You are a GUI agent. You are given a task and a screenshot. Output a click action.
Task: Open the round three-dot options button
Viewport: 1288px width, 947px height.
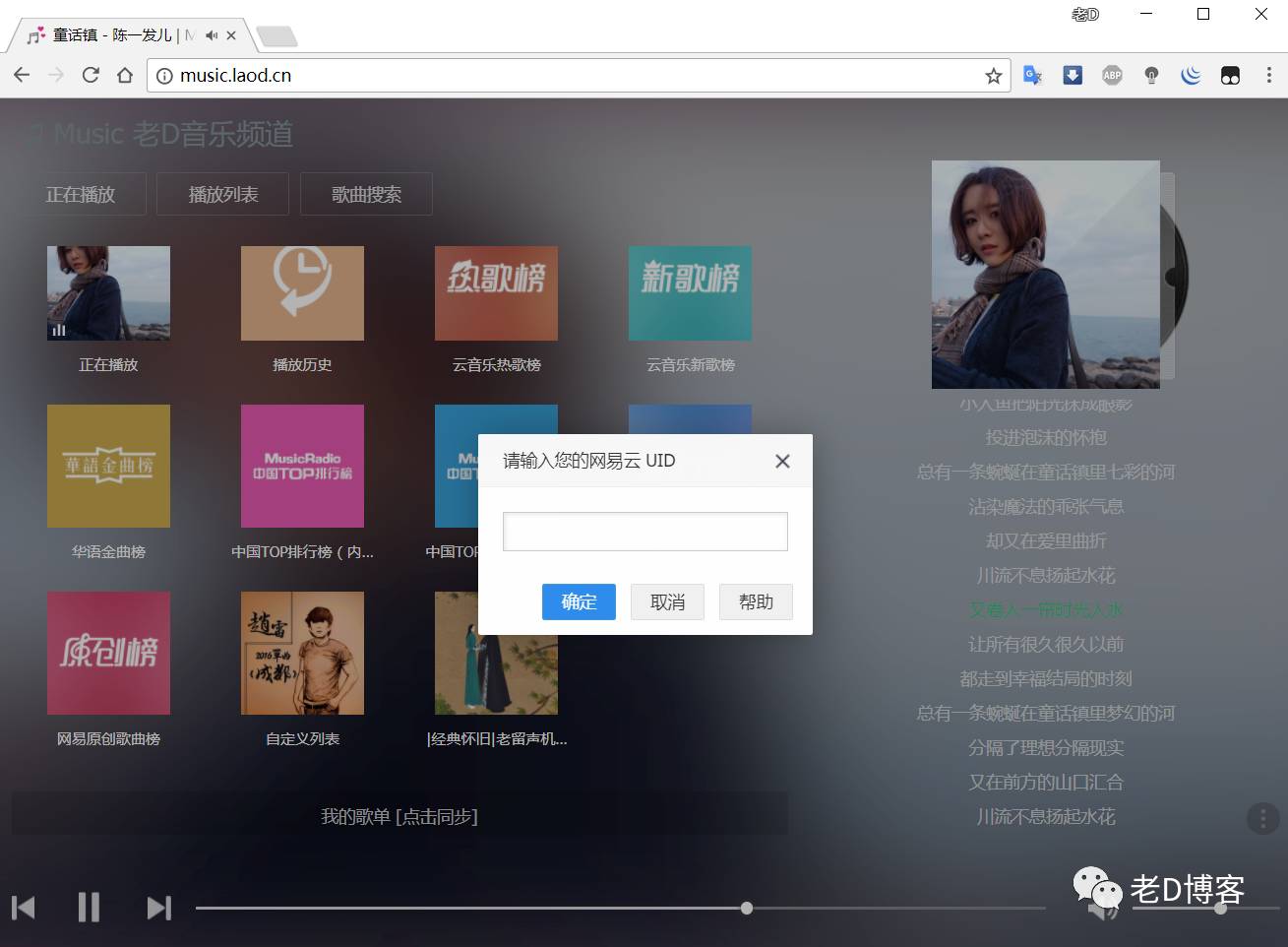[x=1262, y=819]
